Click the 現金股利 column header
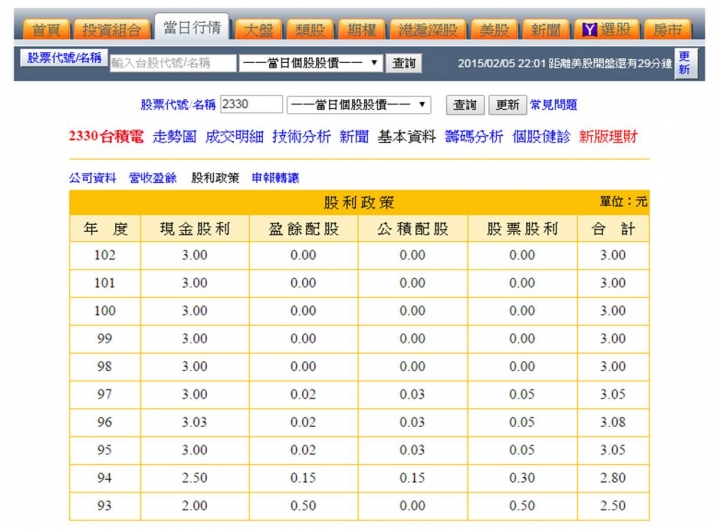 [x=195, y=229]
